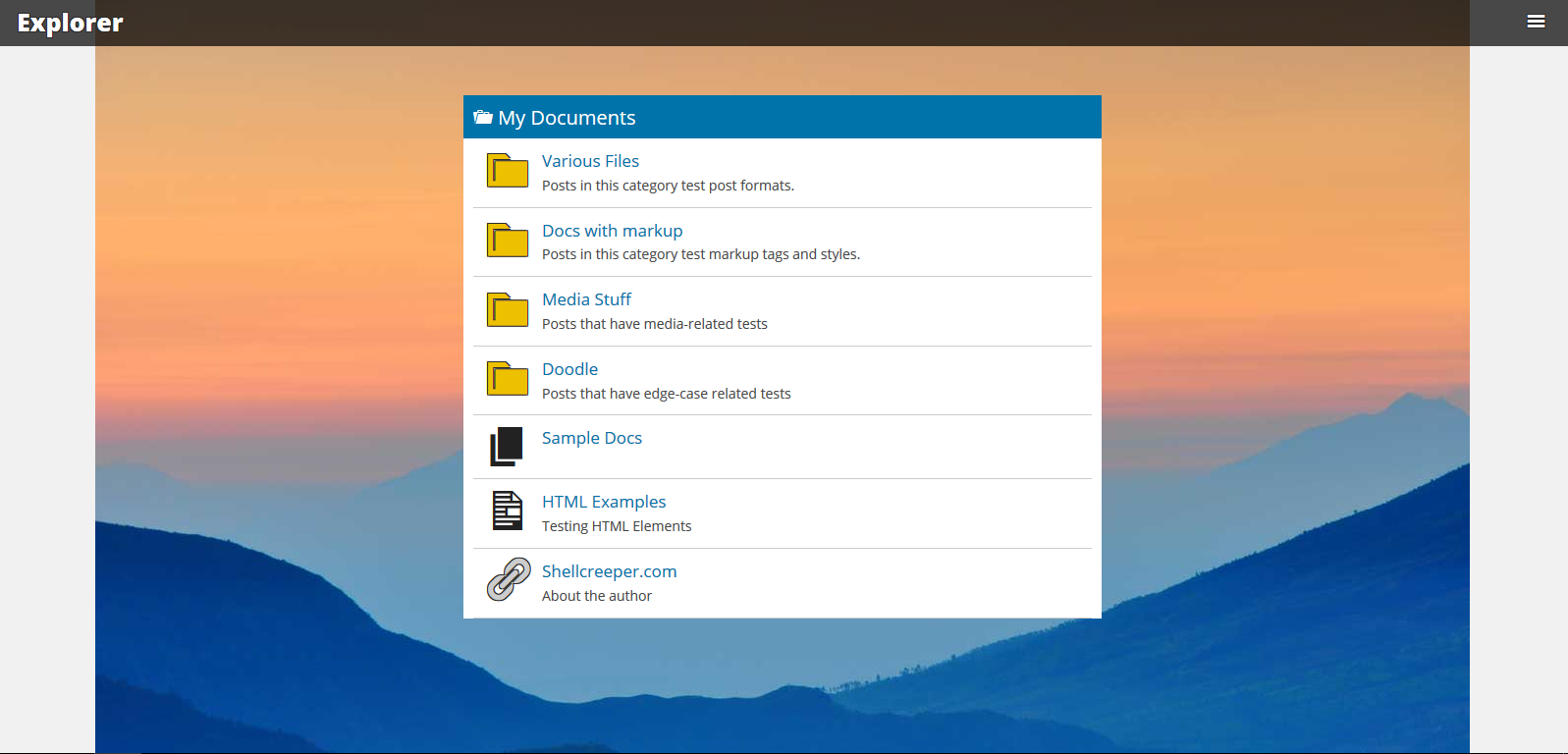Go to the Media Stuff category
The image size is (1568, 754).
586,299
